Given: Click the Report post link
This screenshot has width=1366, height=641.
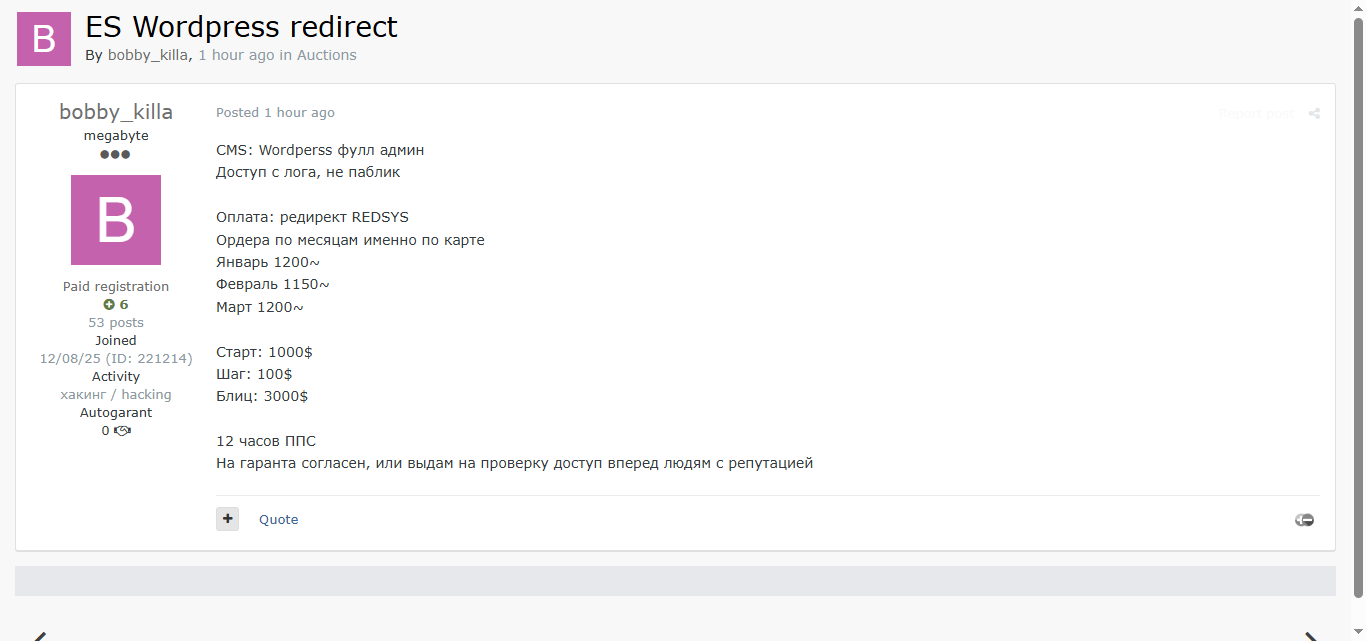Looking at the screenshot, I should (1256, 114).
